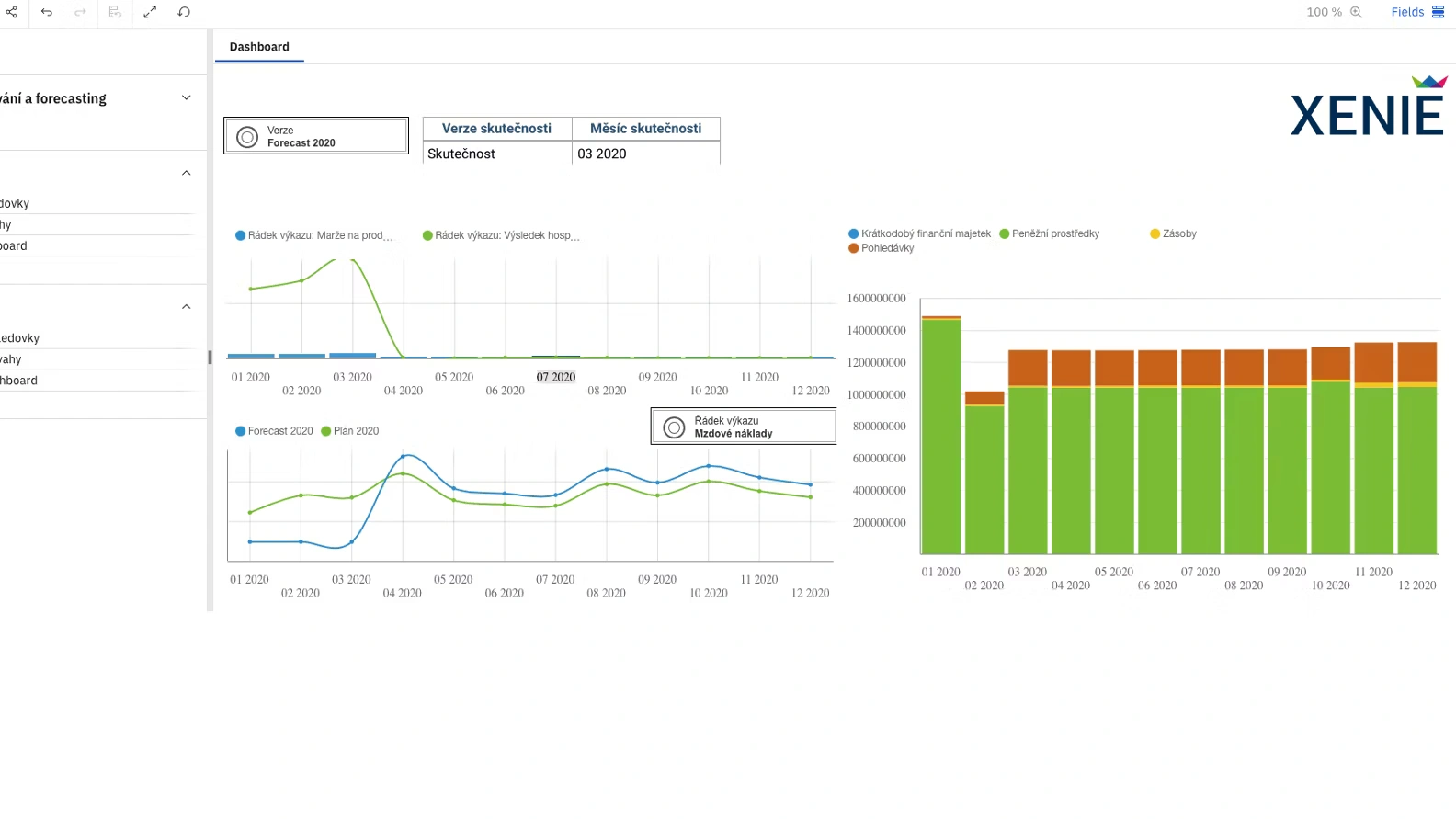Image resolution: width=1456 pixels, height=819 pixels.
Task: Click the redo arrow icon
Action: click(81, 12)
